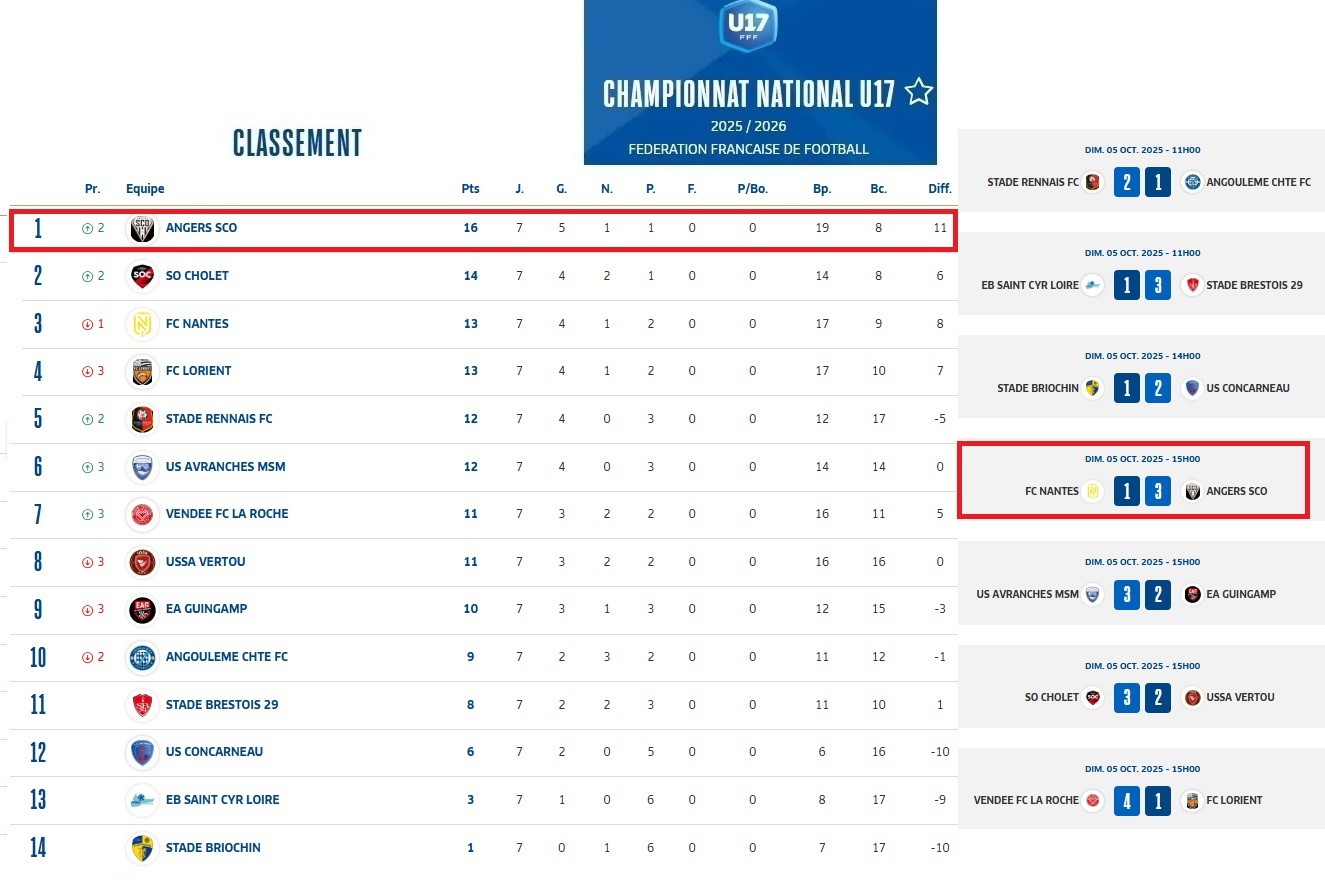Viewport: 1325px width, 890px height.
Task: Click the FC Lorient logo in the table
Action: [x=142, y=371]
